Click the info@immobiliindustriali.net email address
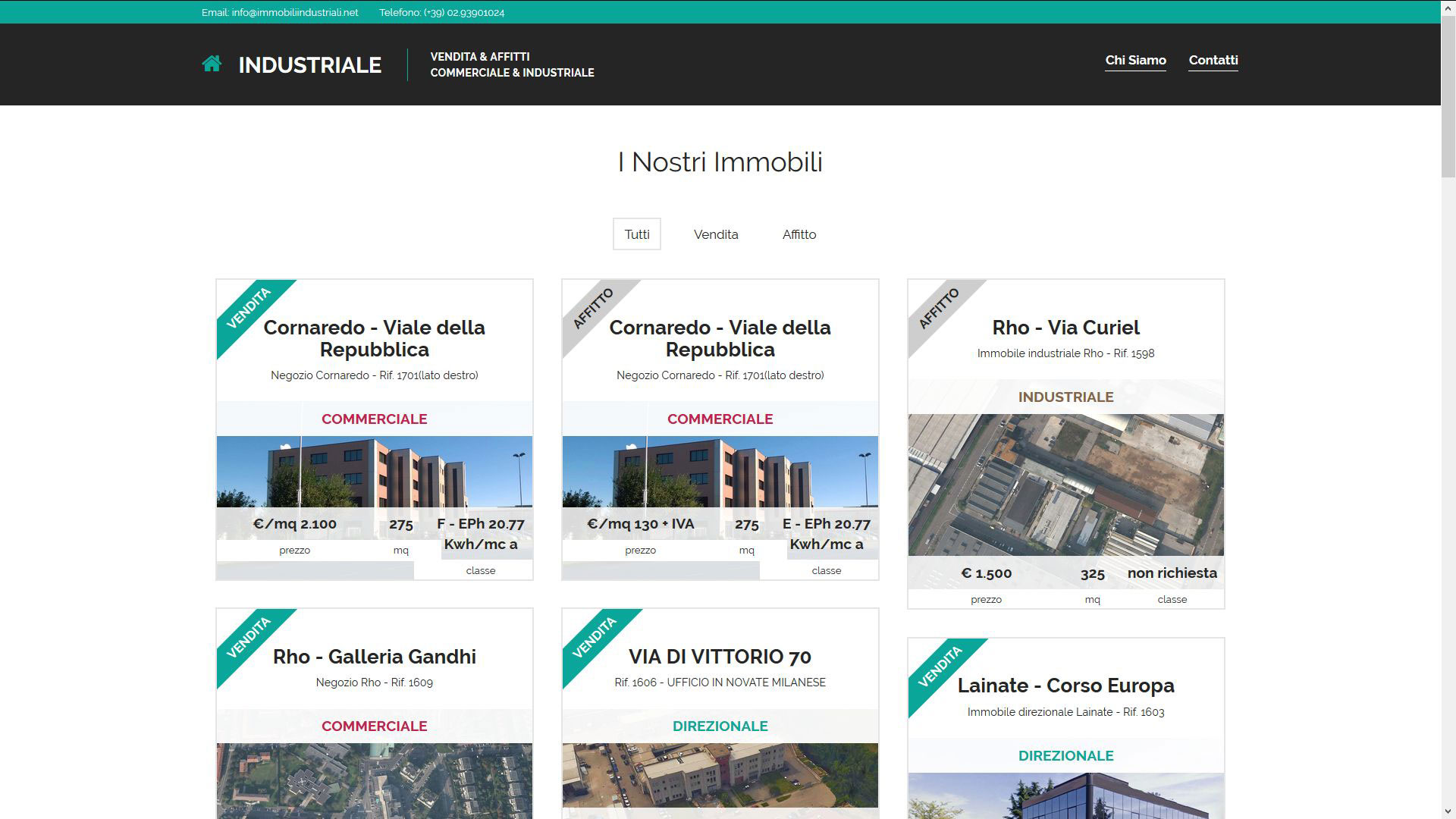Screen dimensions: 1456x819 295,12
